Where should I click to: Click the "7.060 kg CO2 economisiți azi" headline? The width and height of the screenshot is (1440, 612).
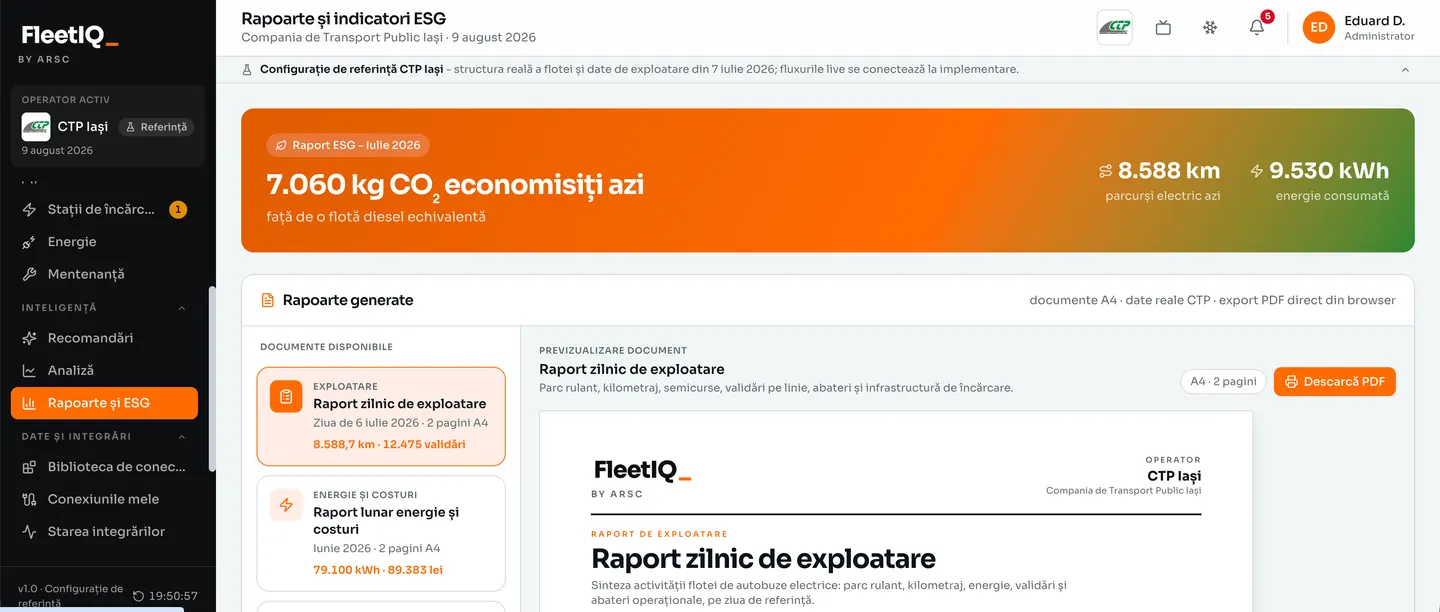455,185
